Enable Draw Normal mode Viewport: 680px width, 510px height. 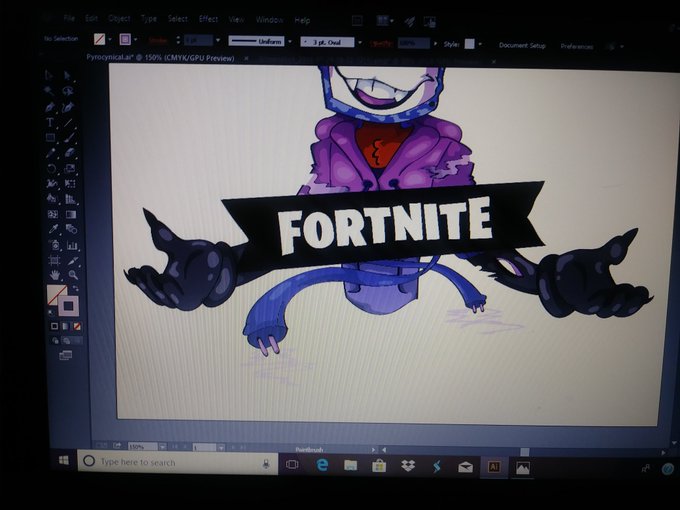(55, 341)
